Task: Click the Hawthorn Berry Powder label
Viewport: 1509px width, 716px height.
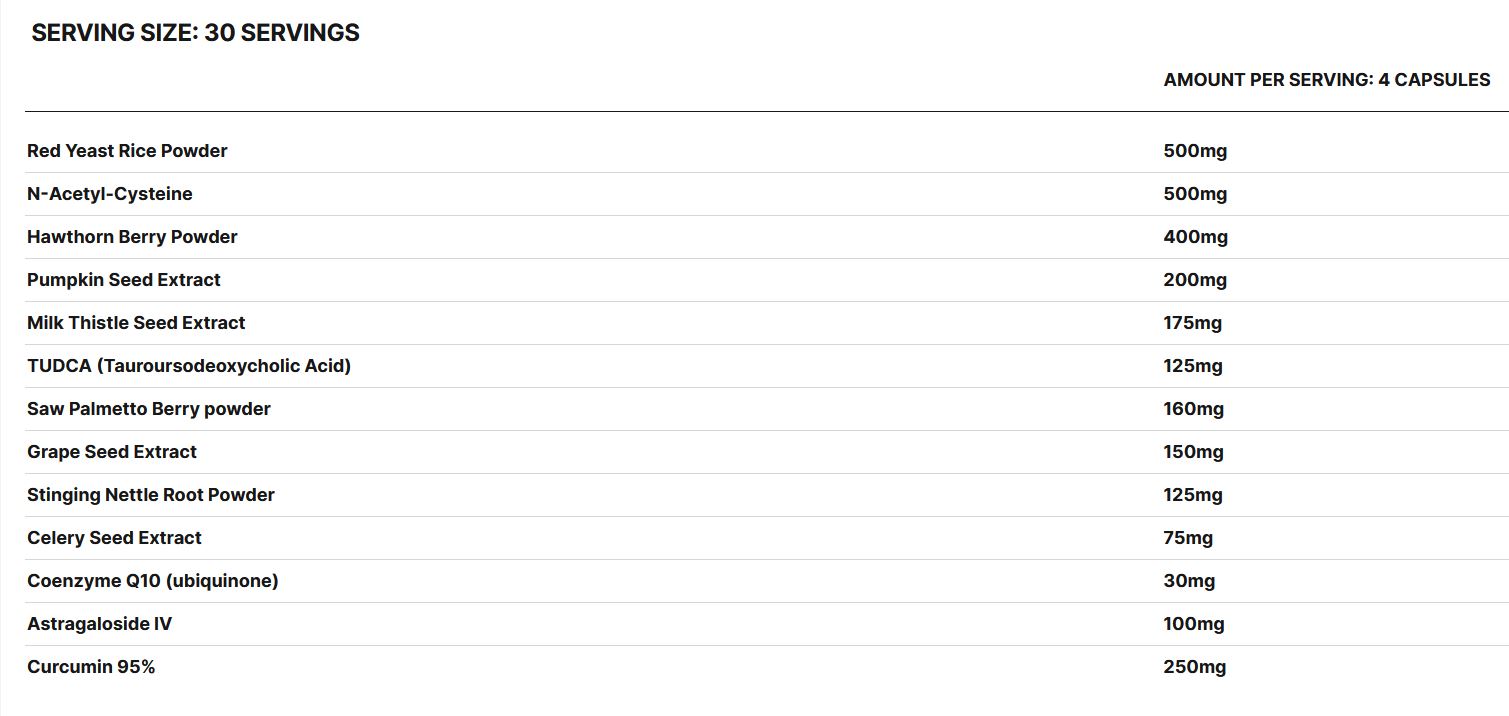Action: 132,237
